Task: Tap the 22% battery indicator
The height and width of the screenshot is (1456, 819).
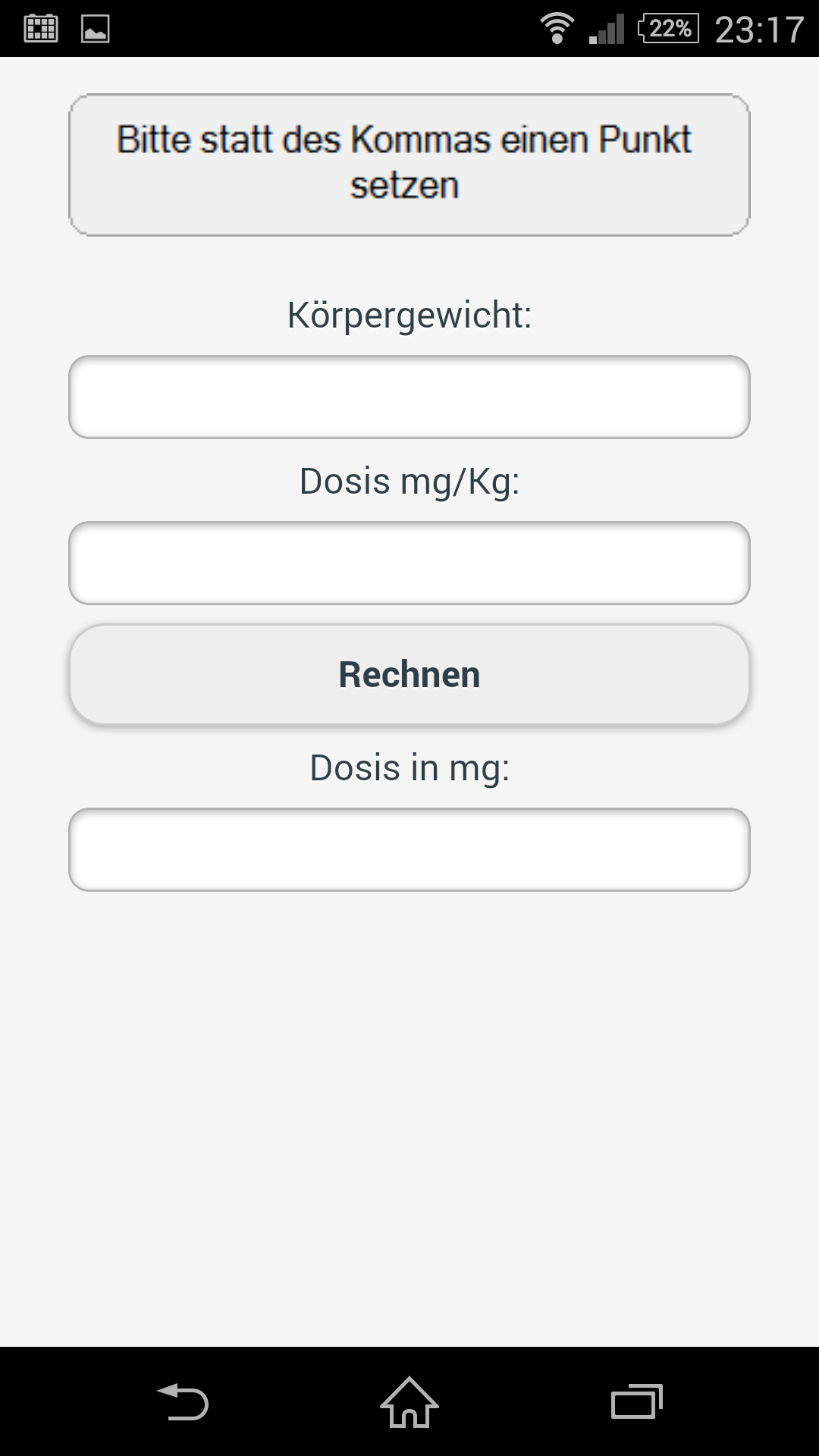Action: pos(668,29)
